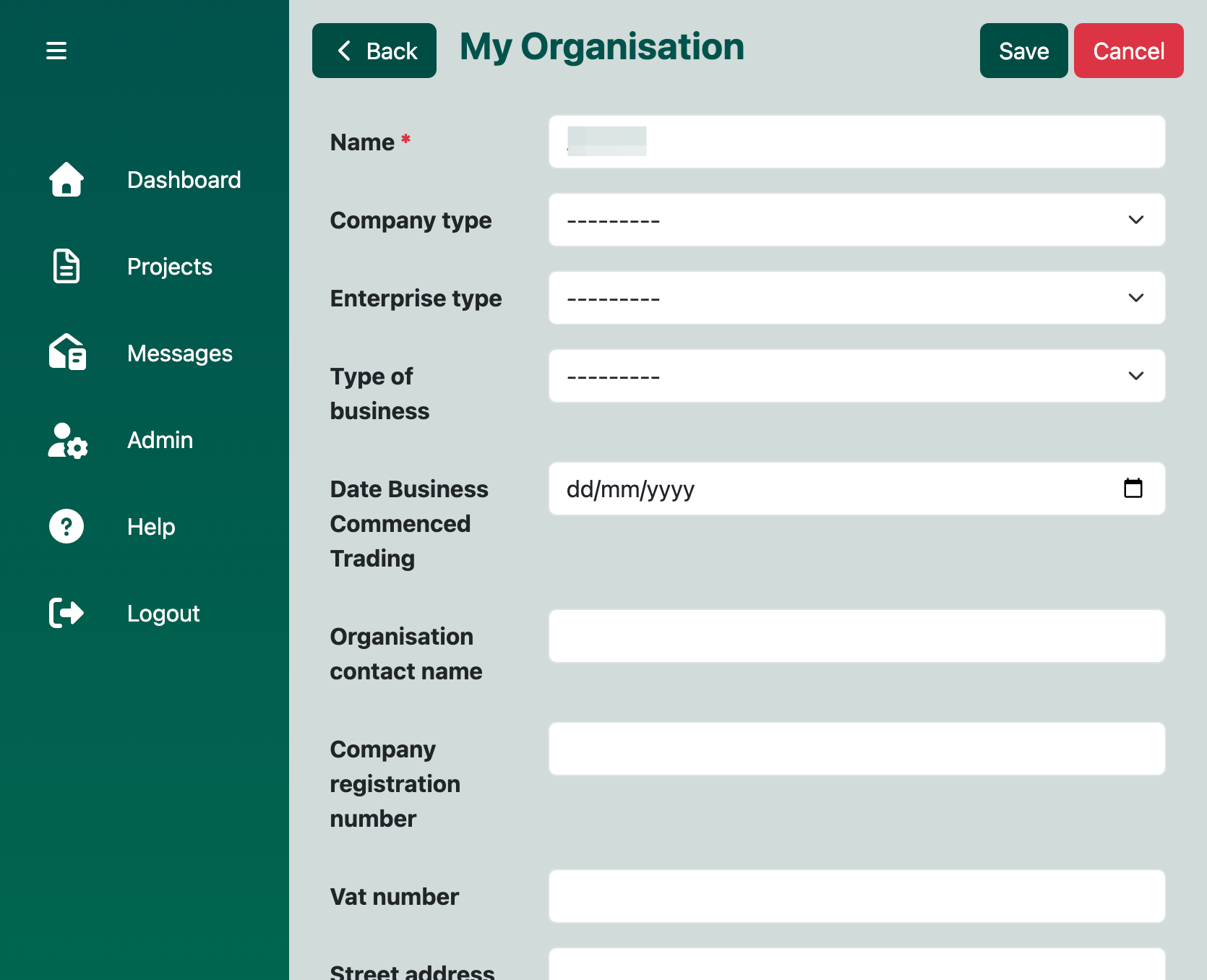Save the organisation details

(x=1024, y=51)
